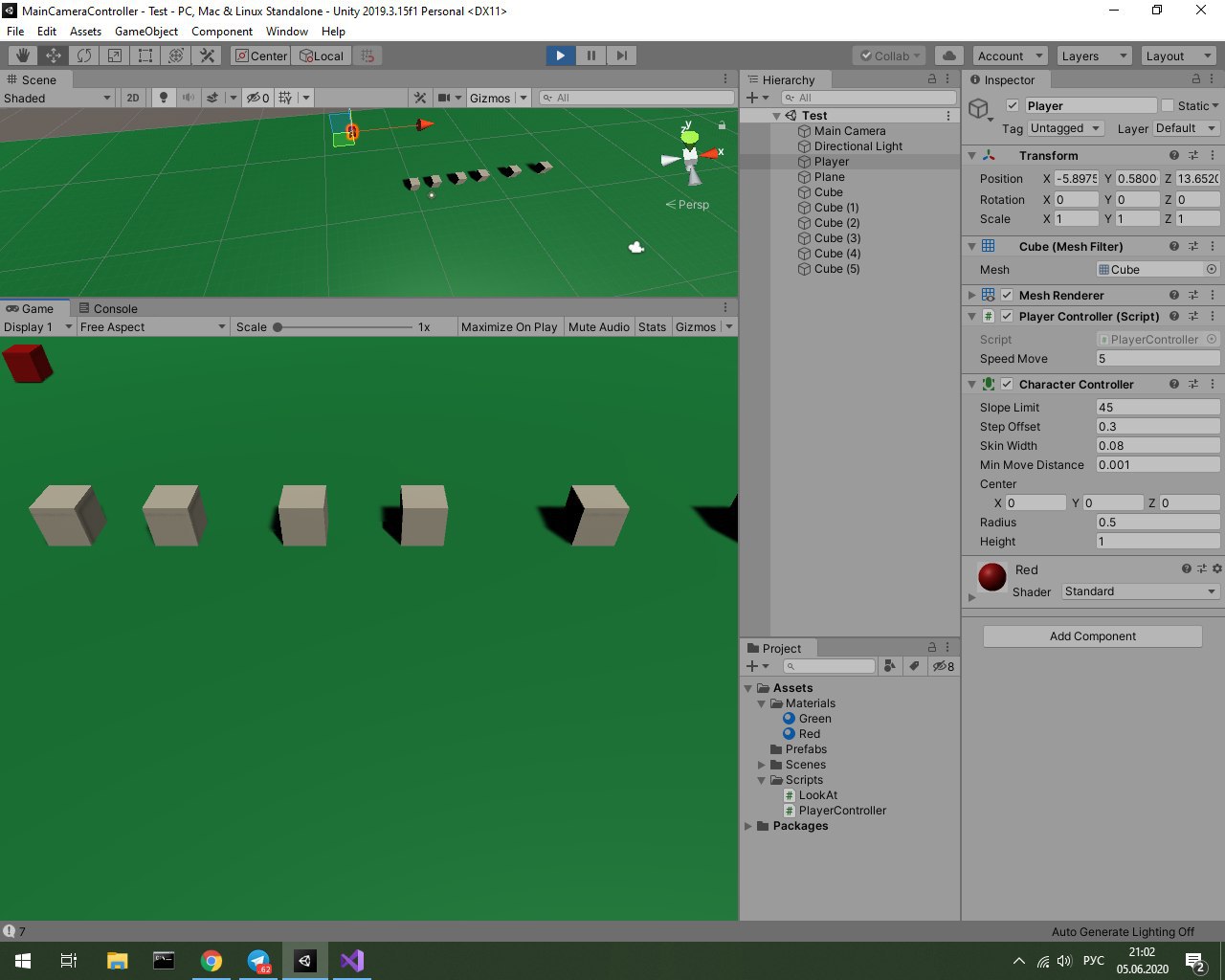The height and width of the screenshot is (980, 1225).
Task: Open the Component menu
Action: click(x=222, y=31)
